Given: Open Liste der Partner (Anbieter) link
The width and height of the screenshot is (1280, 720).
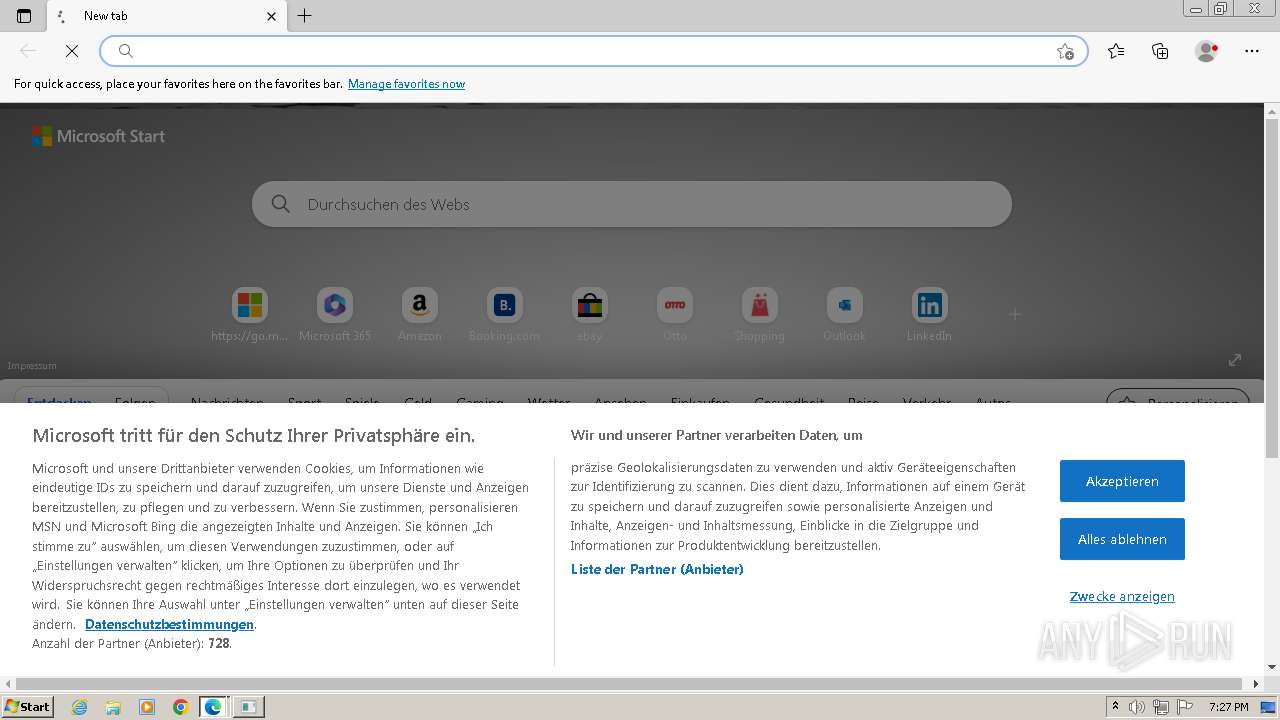Looking at the screenshot, I should click(x=657, y=569).
